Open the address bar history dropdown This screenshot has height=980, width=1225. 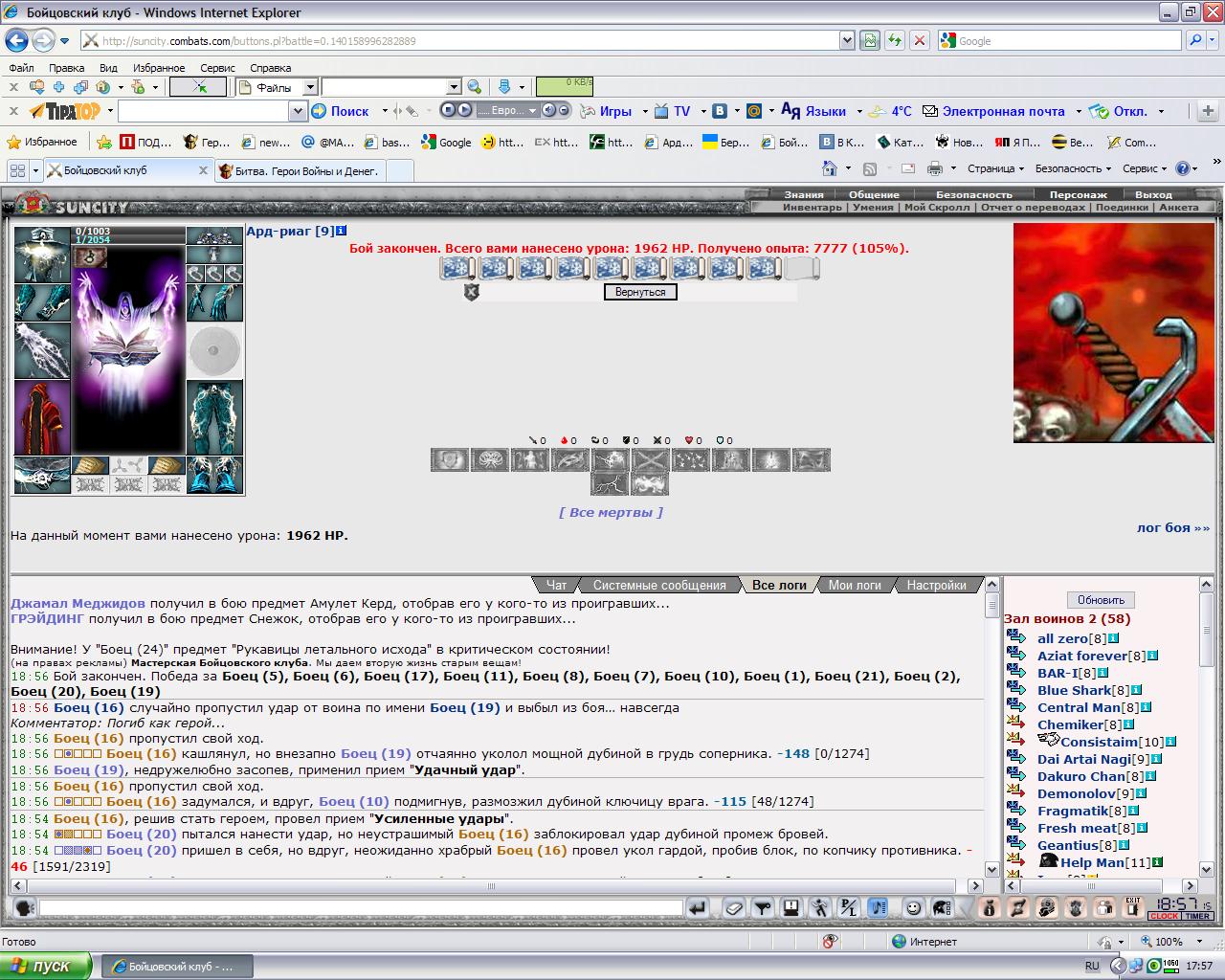click(x=847, y=40)
